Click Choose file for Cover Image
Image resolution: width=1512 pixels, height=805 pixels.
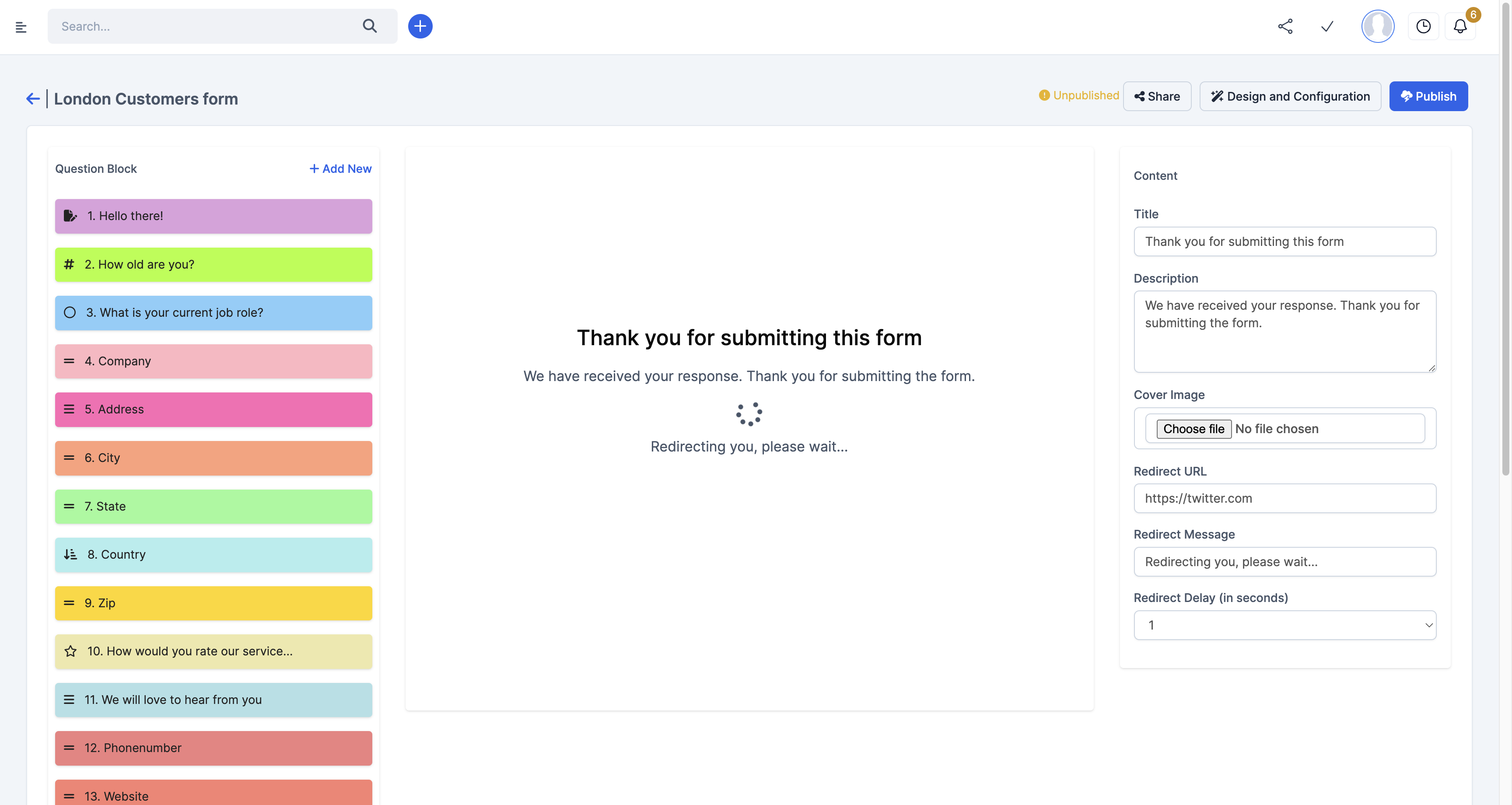tap(1193, 429)
